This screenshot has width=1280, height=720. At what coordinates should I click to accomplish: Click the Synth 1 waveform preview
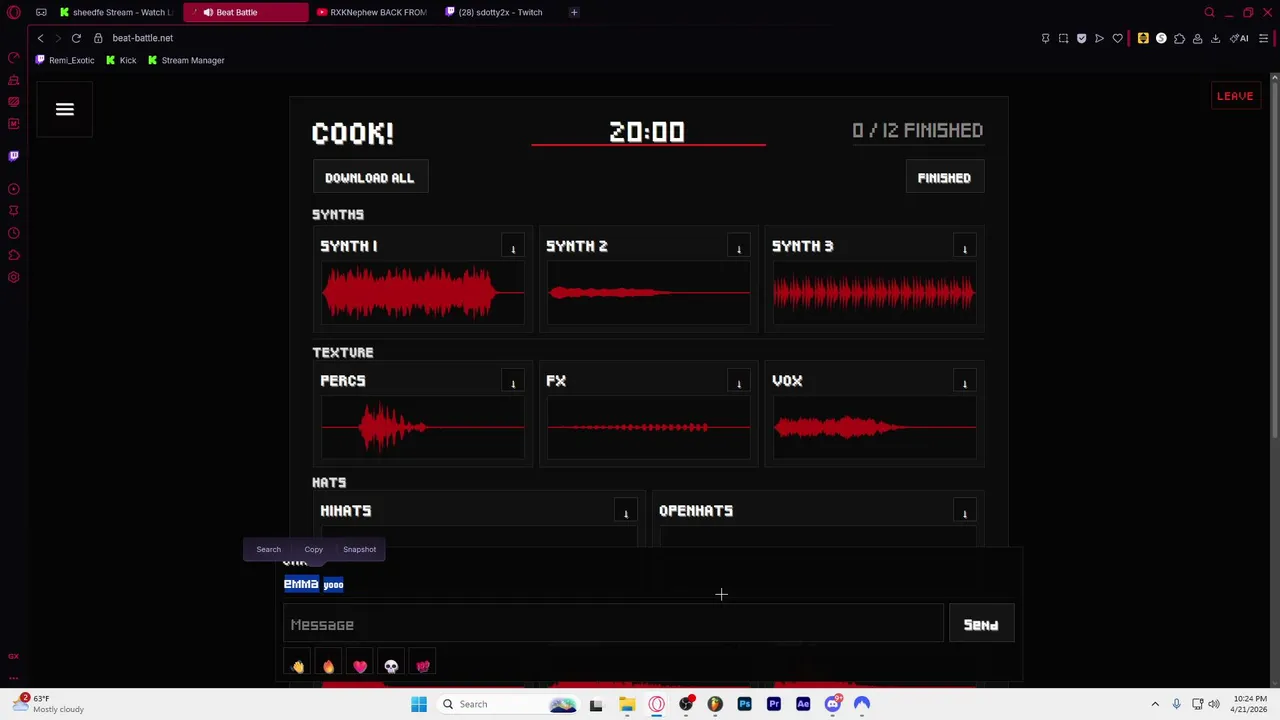[422, 293]
